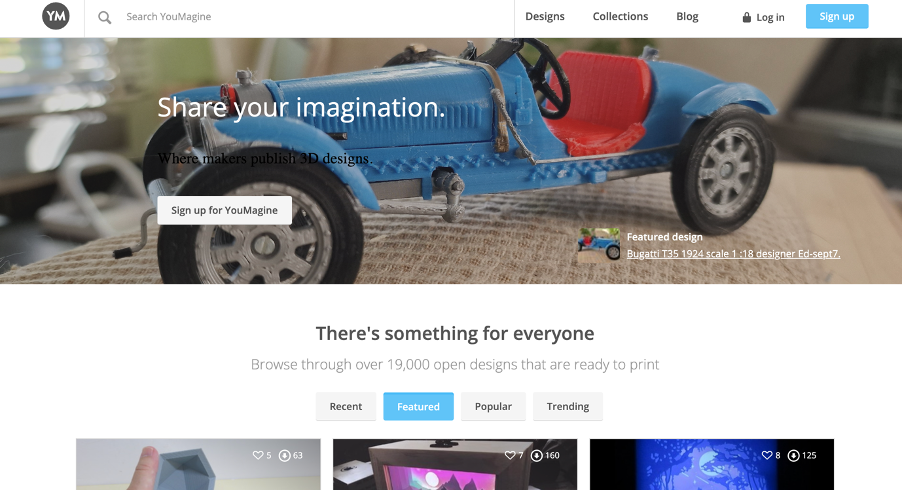Click the magnifying glass search icon
902x490 pixels.
click(104, 17)
